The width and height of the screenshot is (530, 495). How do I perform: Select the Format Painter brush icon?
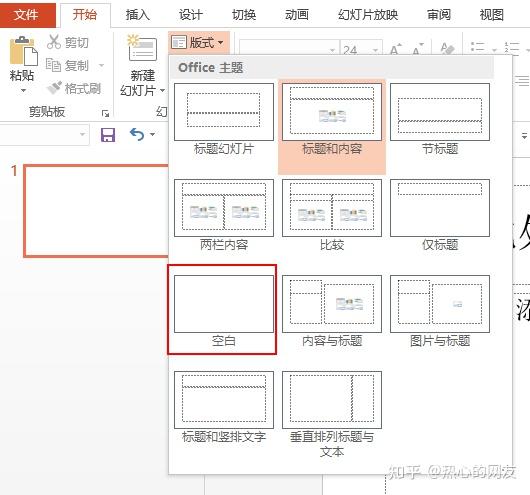point(54,88)
